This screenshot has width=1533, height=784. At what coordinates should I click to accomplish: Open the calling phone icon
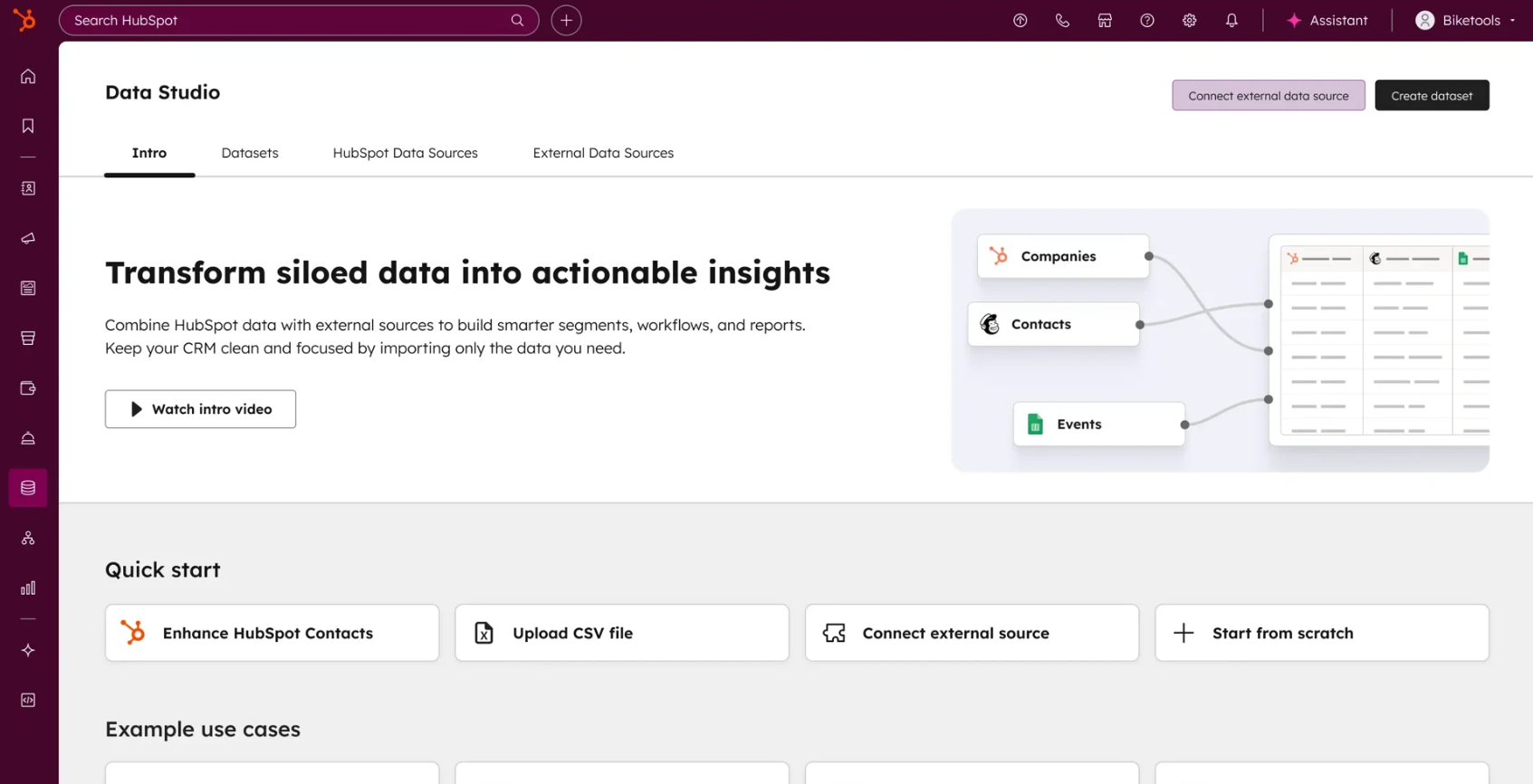(1062, 20)
